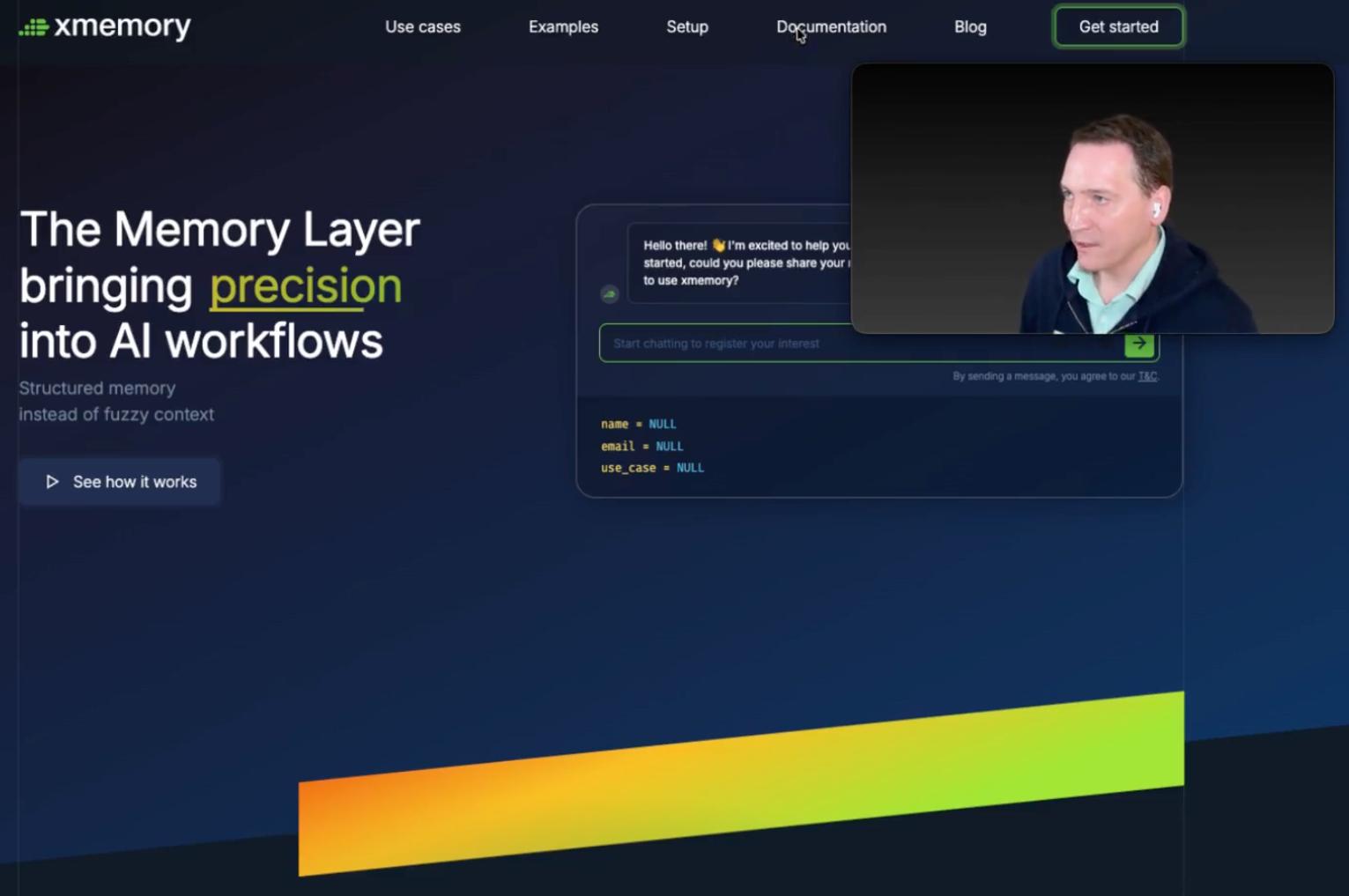Select the highlighted word precision in headline

(306, 285)
